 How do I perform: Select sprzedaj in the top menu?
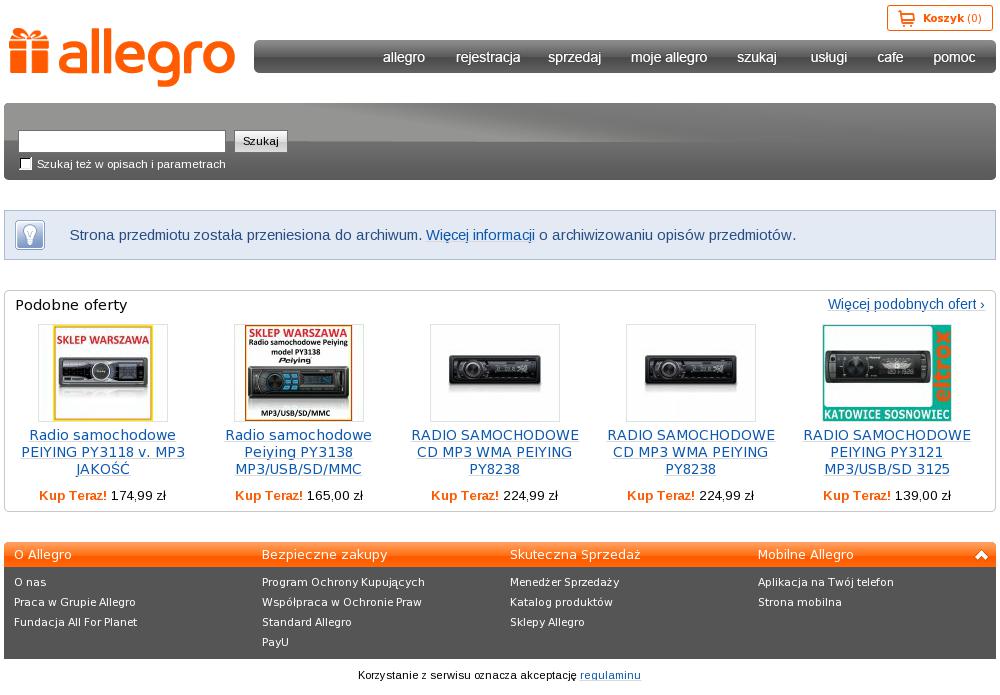coord(574,57)
